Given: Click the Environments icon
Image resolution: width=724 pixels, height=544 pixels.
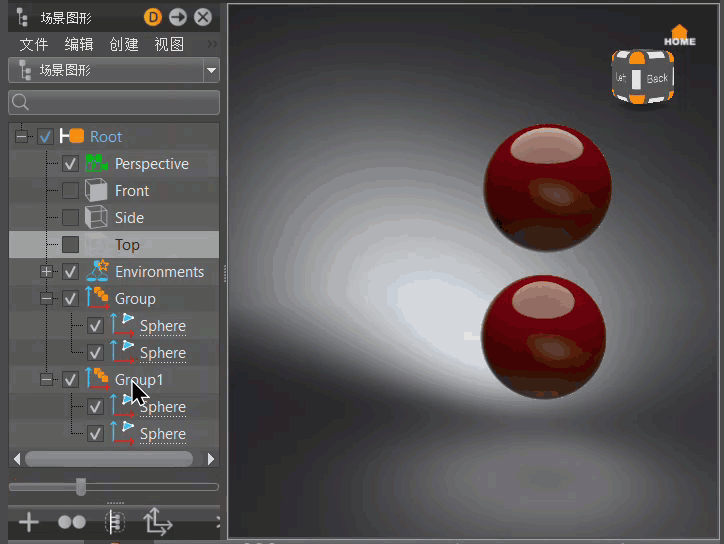Looking at the screenshot, I should (x=97, y=271).
